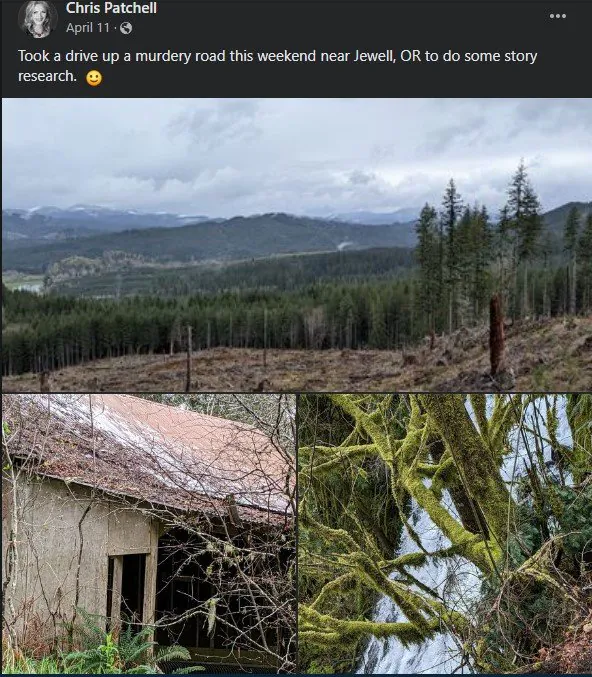Open the post's April 11 timestamp link
The height and width of the screenshot is (677, 592).
click(x=88, y=28)
